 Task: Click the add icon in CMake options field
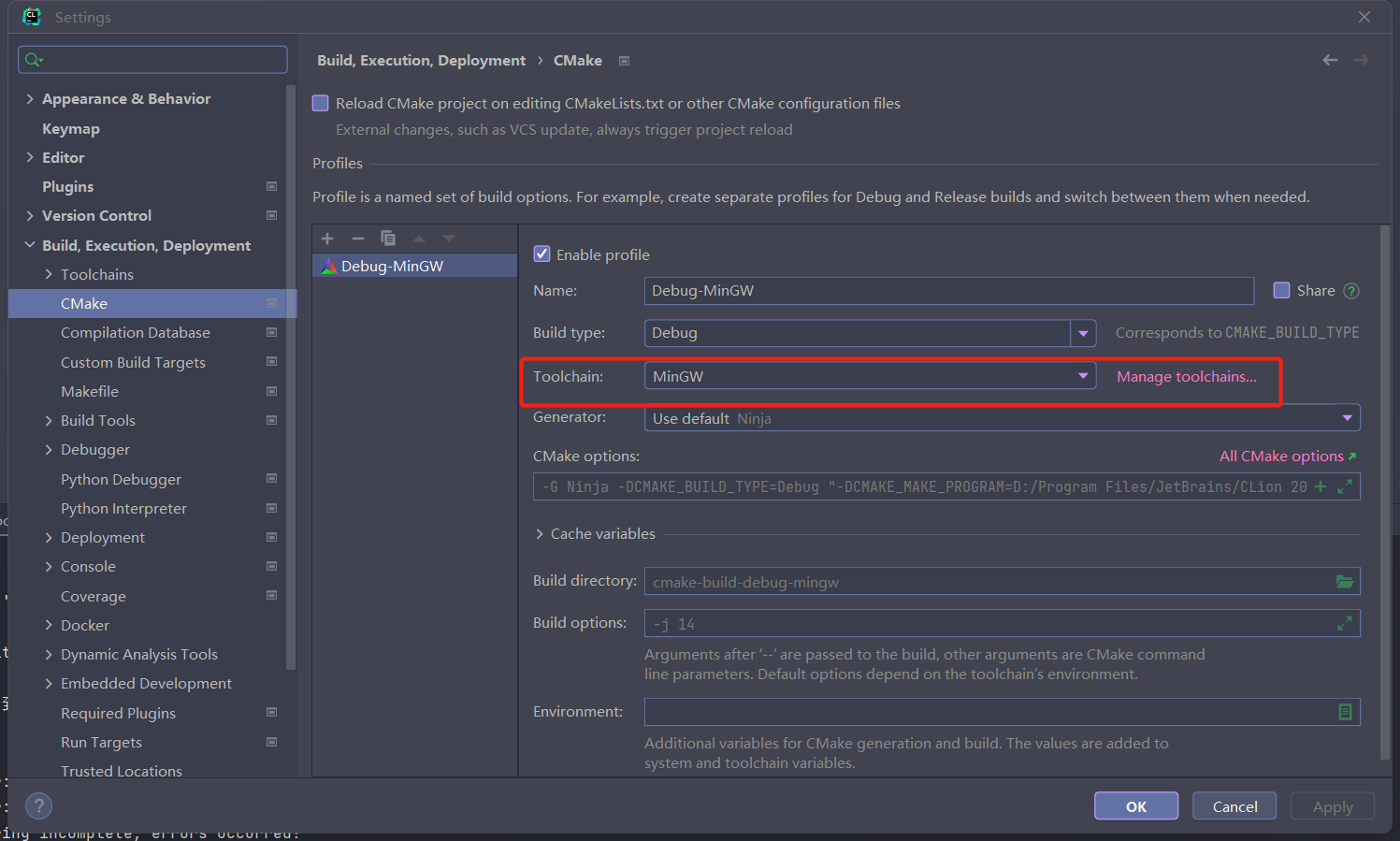(1321, 486)
